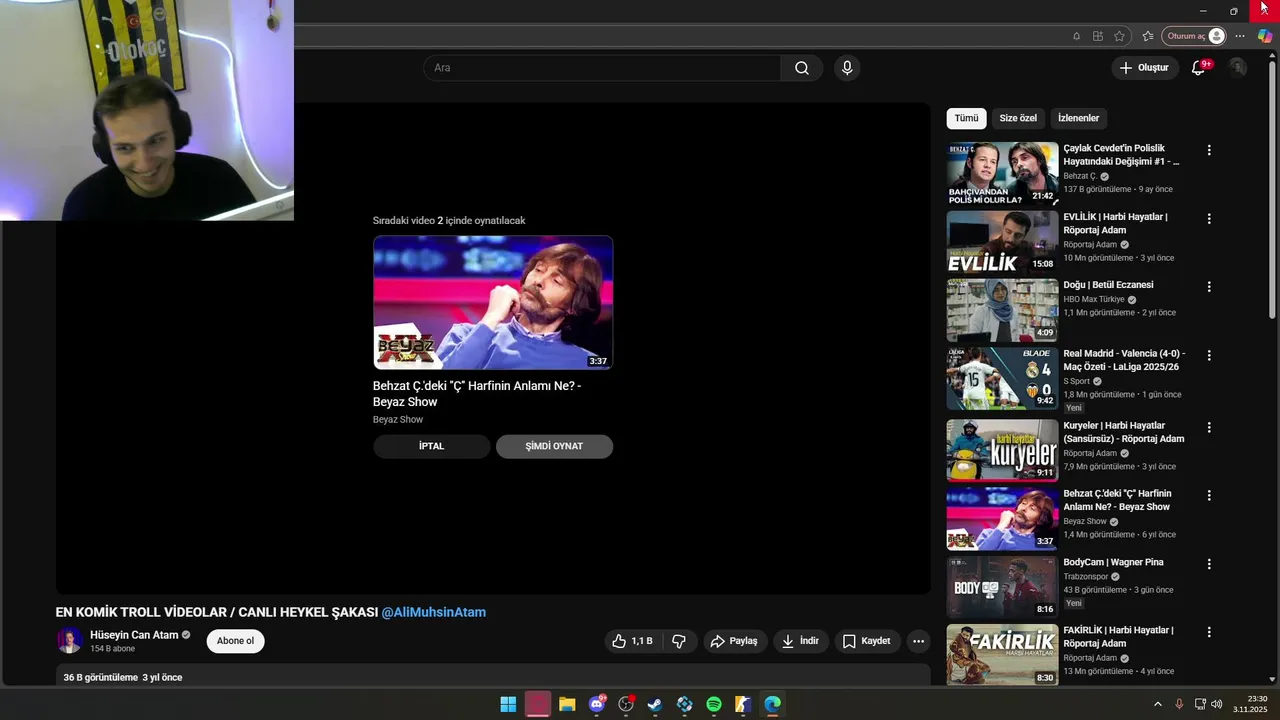
Task: Open options for Çaylak Cevdet'in video
Action: (x=1209, y=150)
